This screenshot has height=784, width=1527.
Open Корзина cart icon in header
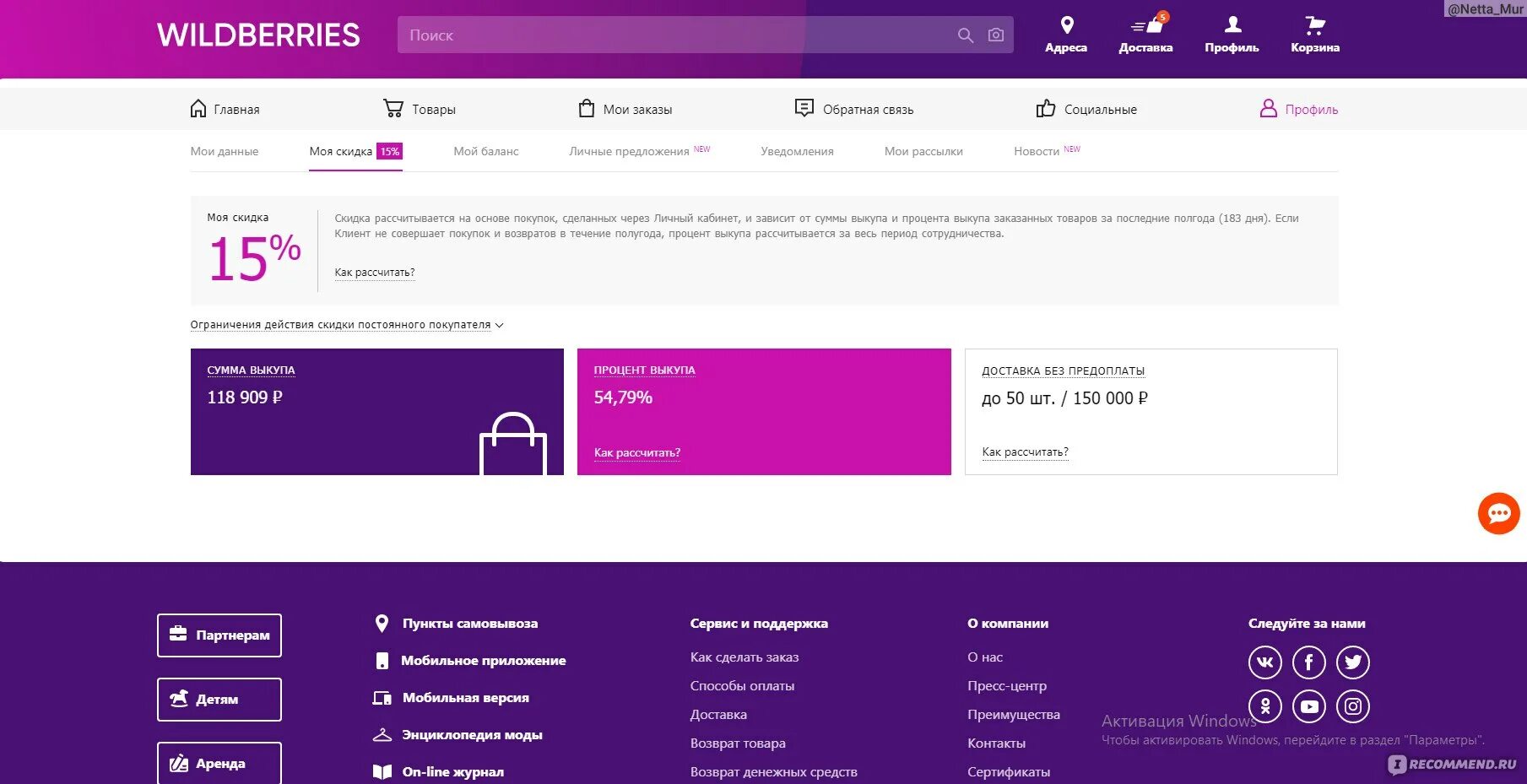[1314, 25]
